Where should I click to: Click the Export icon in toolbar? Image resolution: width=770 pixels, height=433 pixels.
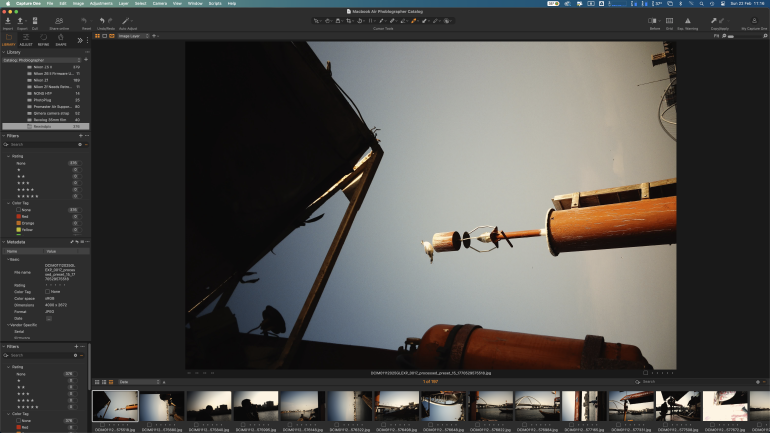coord(22,20)
